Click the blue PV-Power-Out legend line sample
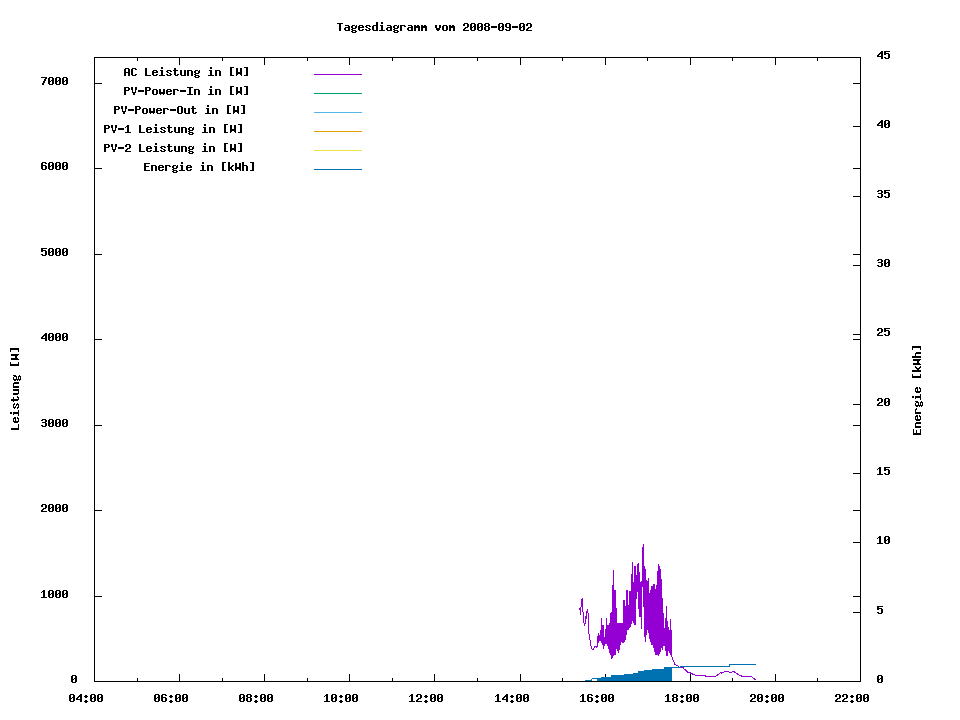This screenshot has width=960, height=720. coord(337,112)
